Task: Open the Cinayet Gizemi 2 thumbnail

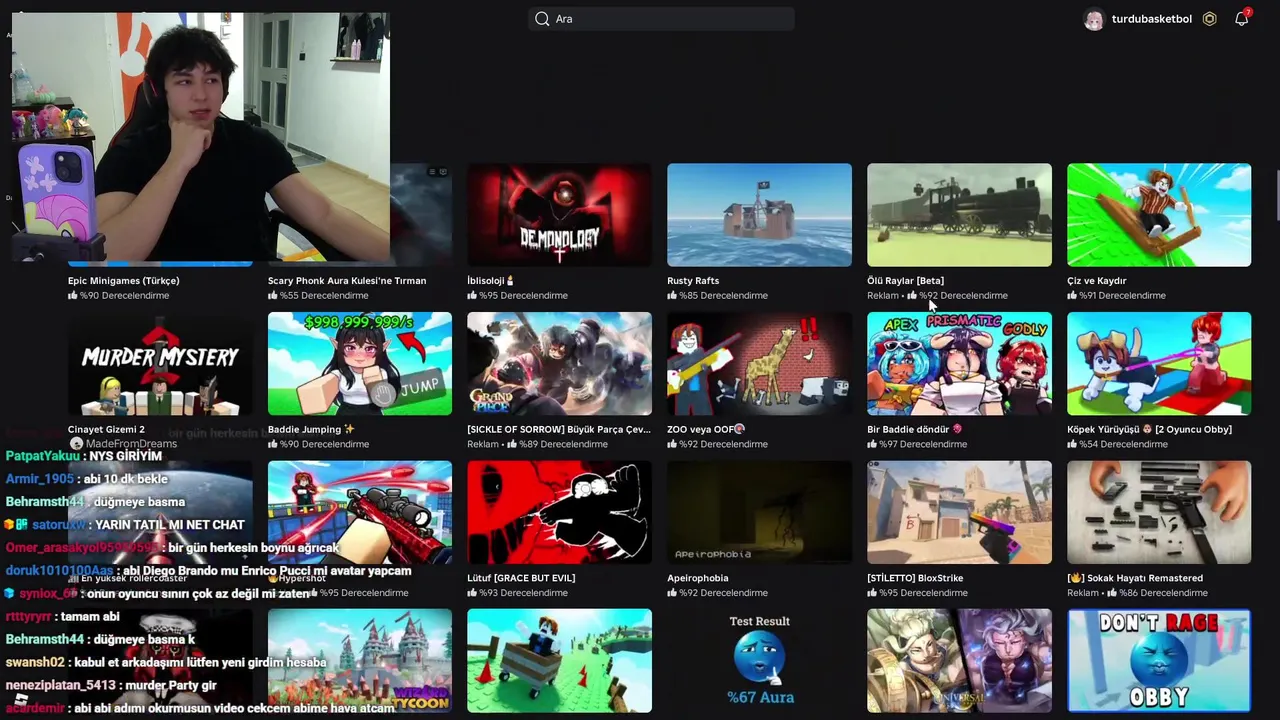Action: click(160, 364)
